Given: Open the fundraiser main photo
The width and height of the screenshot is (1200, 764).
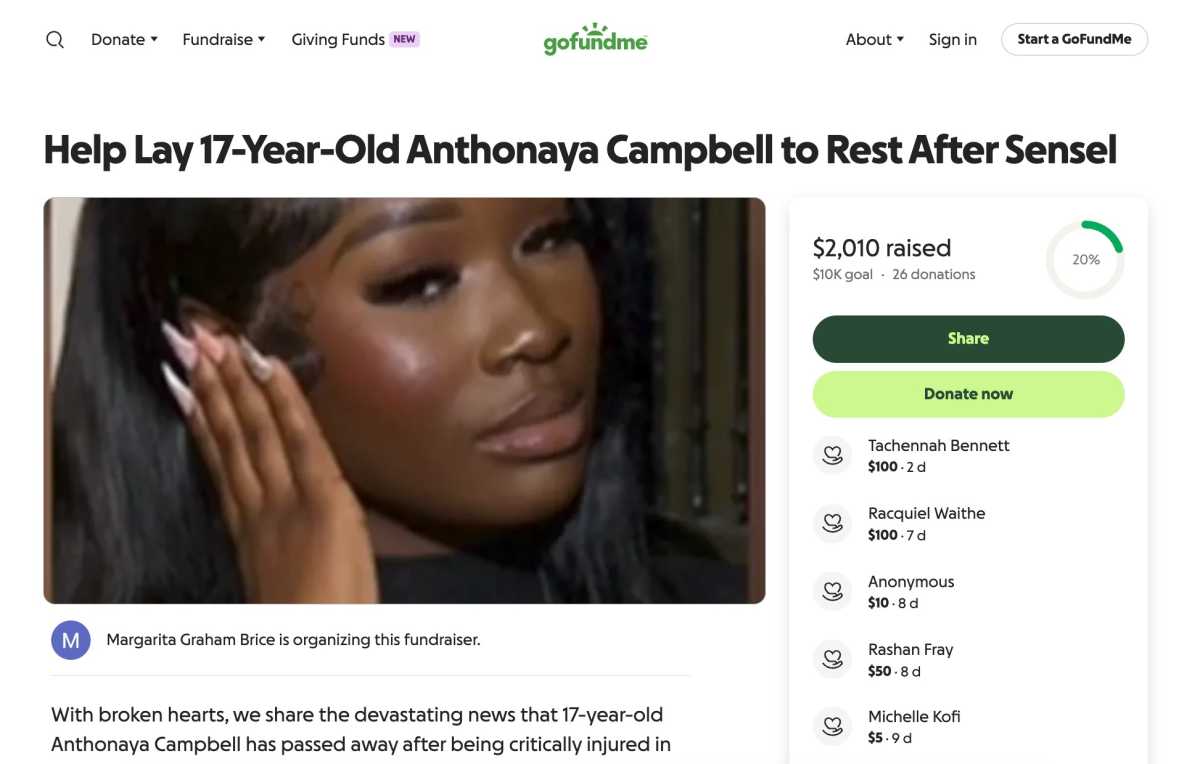Looking at the screenshot, I should [x=404, y=400].
